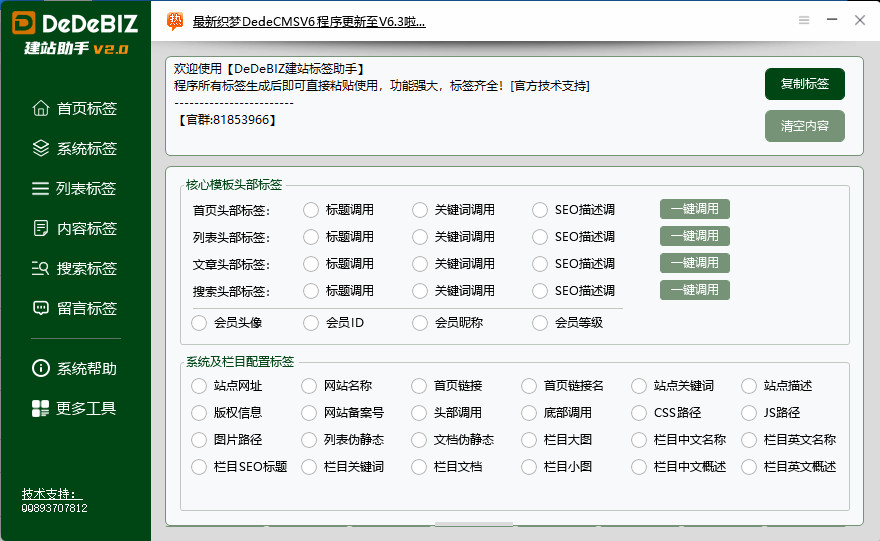
Task: Select 标题调用 radio for 首页头部标签
Action: coord(311,210)
